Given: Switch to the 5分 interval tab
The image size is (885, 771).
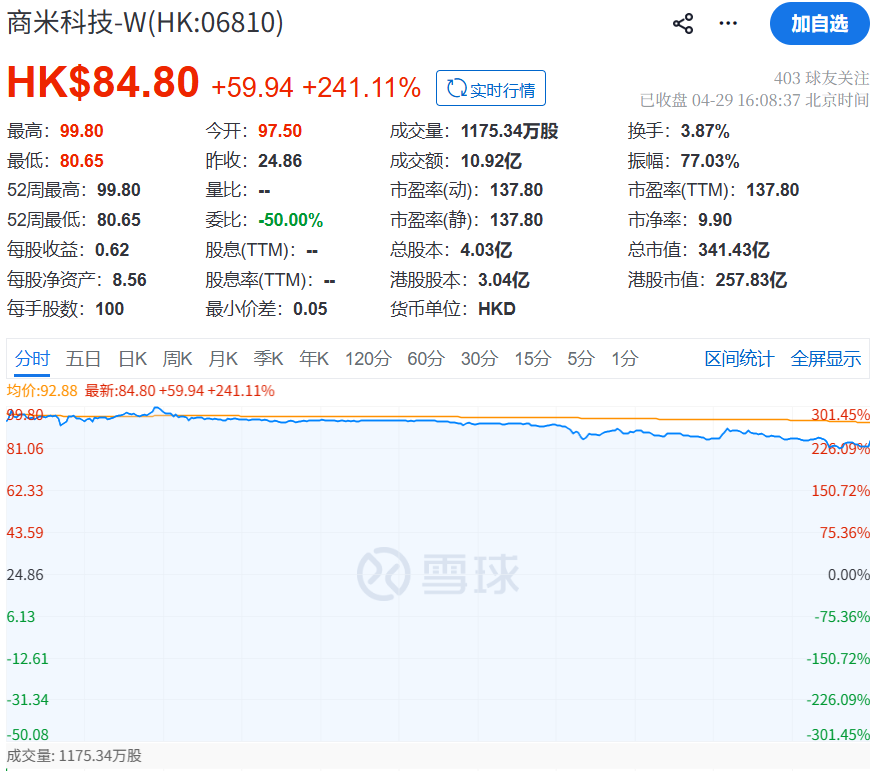Looking at the screenshot, I should 581,359.
